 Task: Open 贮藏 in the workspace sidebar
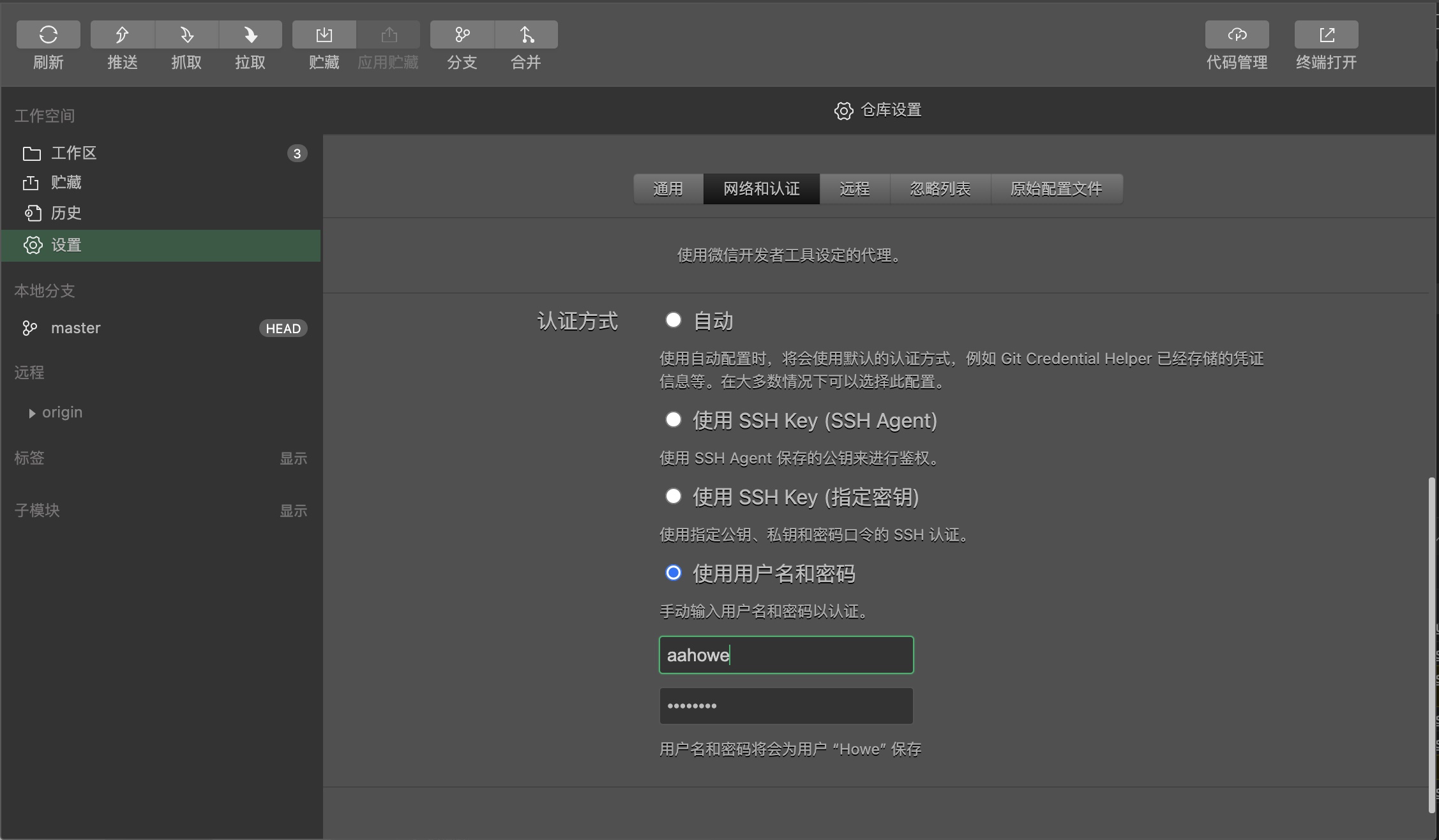click(161, 183)
